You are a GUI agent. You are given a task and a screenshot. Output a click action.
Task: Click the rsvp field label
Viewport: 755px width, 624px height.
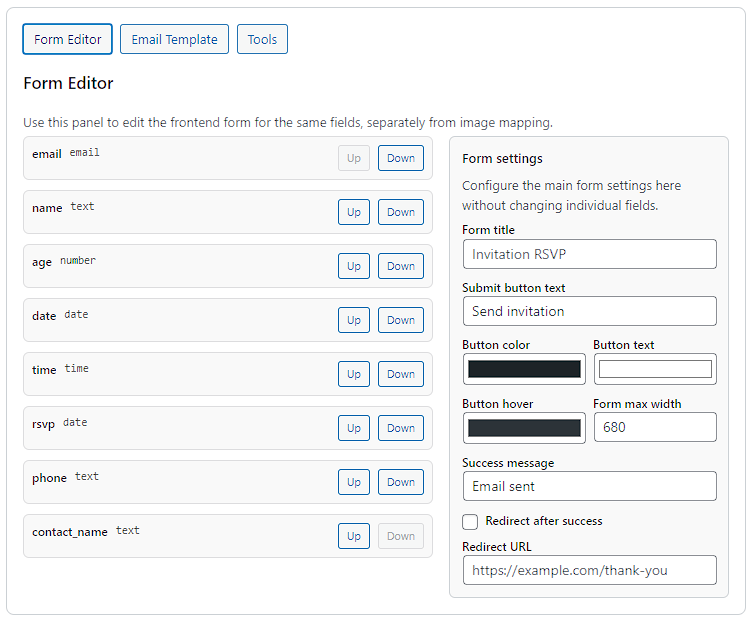[43, 425]
